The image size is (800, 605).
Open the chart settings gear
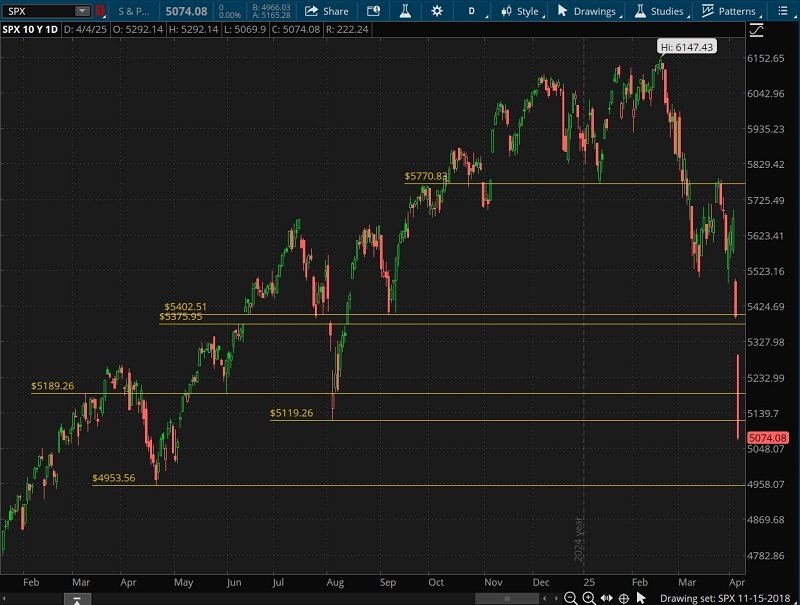coord(437,11)
